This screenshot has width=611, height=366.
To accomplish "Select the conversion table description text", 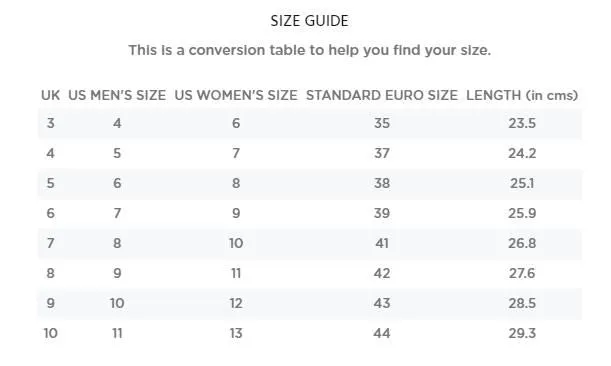I will pos(309,50).
